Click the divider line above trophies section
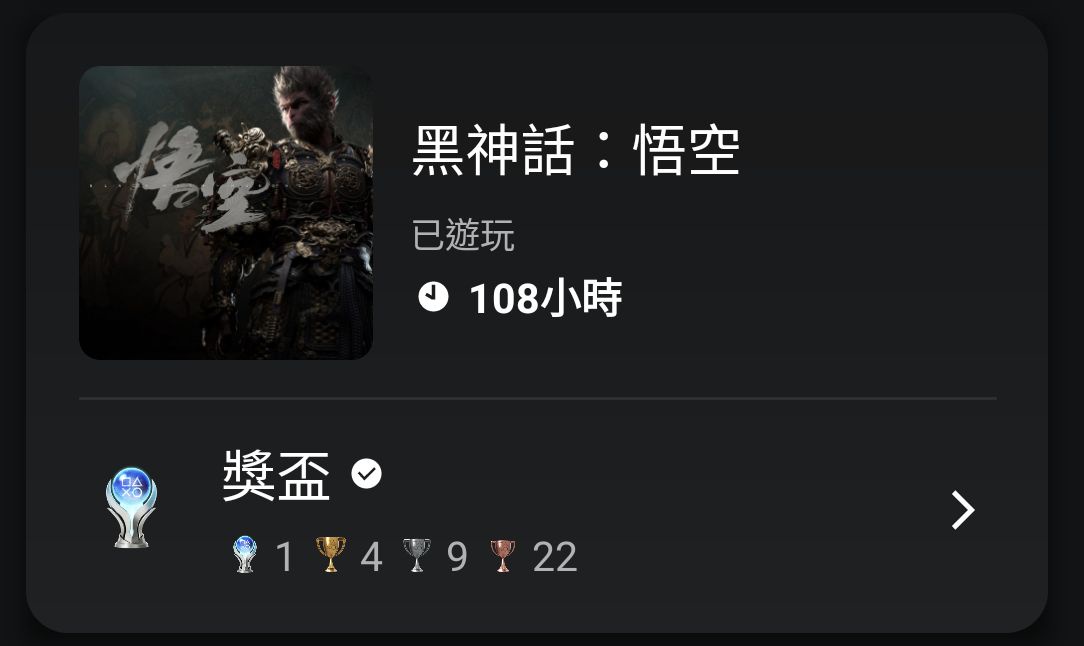The height and width of the screenshot is (646, 1084). tap(538, 398)
